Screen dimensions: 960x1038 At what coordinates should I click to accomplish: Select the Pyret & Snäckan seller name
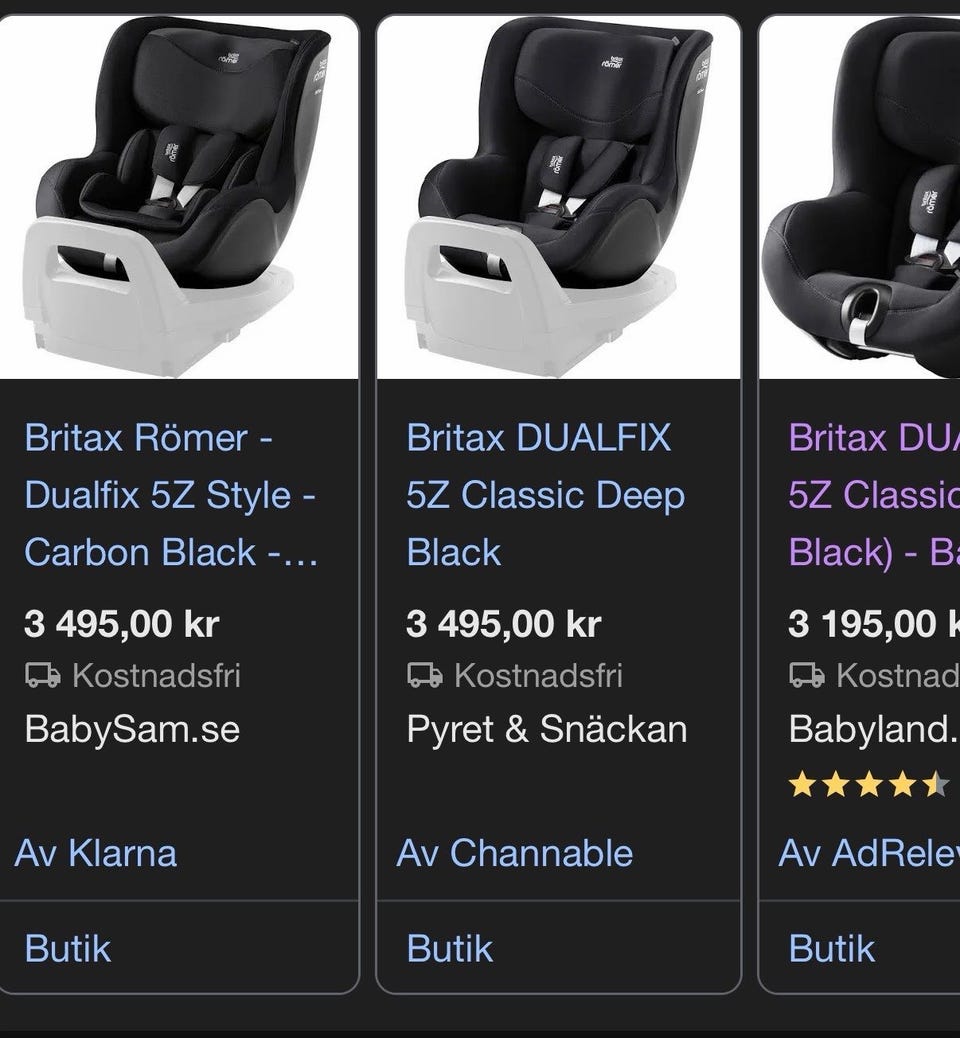click(x=547, y=729)
